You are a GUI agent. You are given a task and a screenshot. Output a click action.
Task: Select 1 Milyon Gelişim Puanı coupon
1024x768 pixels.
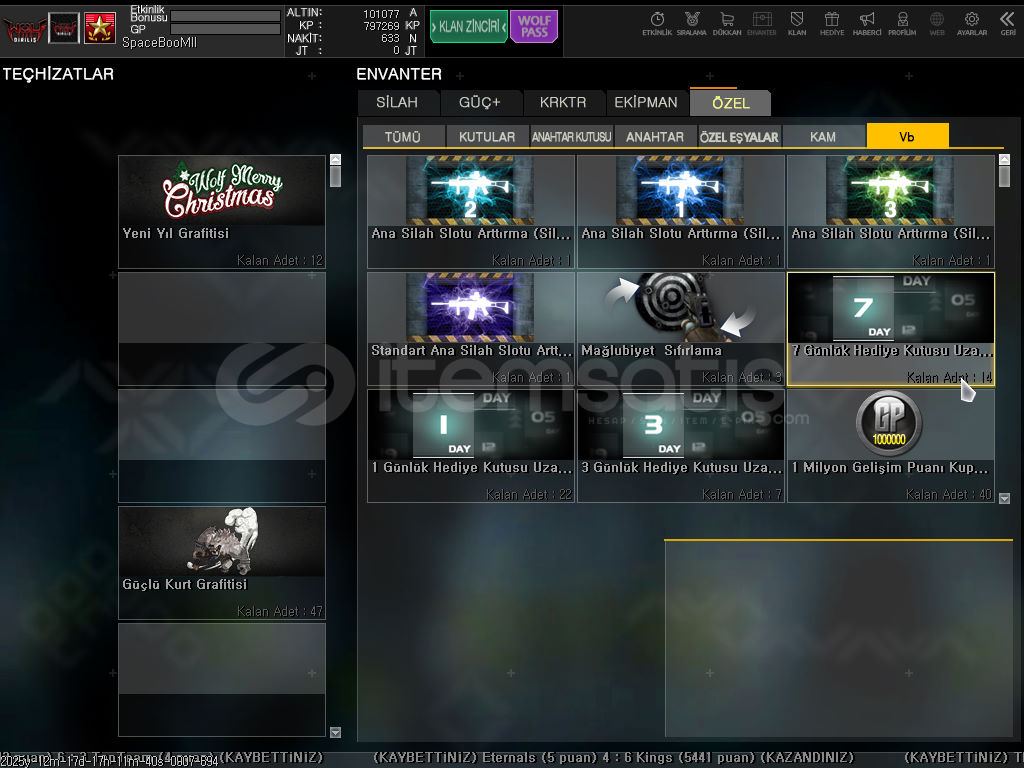[x=891, y=446]
